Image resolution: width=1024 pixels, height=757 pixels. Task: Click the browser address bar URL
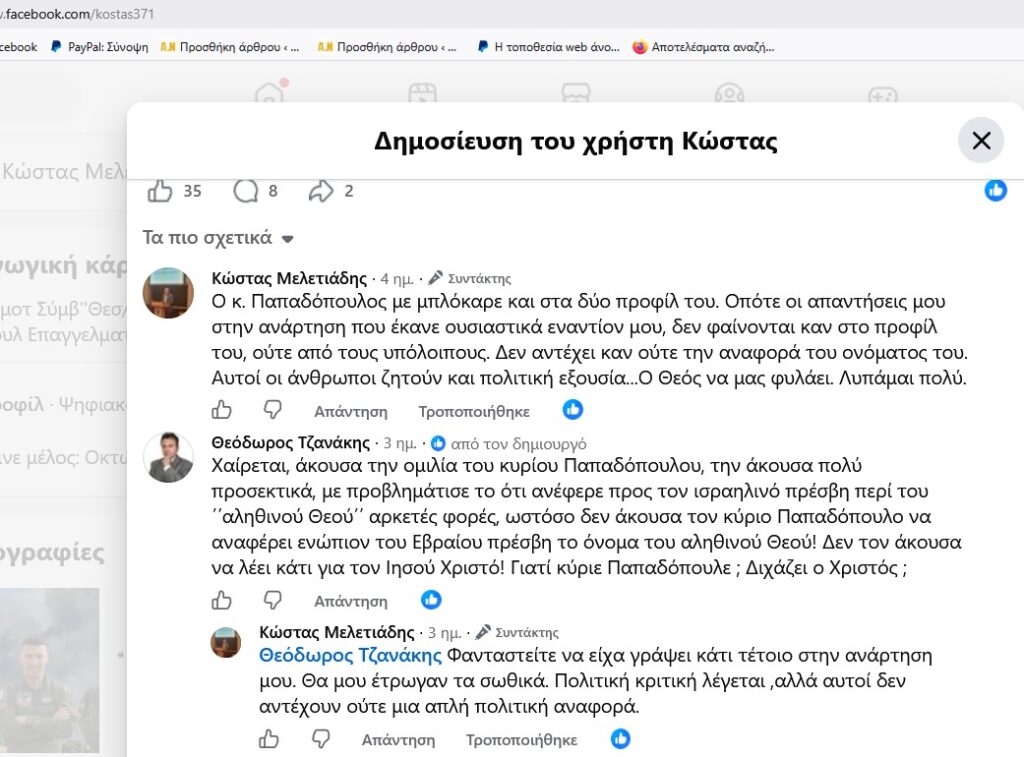[x=77, y=14]
